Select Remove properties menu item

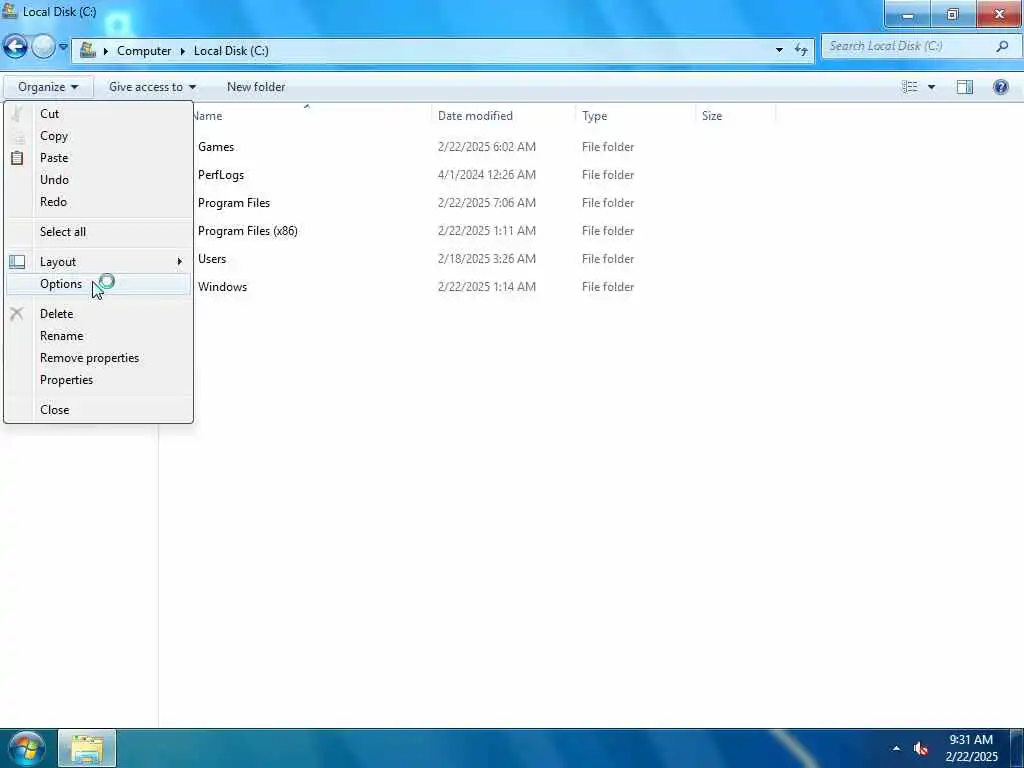pyautogui.click(x=98, y=358)
